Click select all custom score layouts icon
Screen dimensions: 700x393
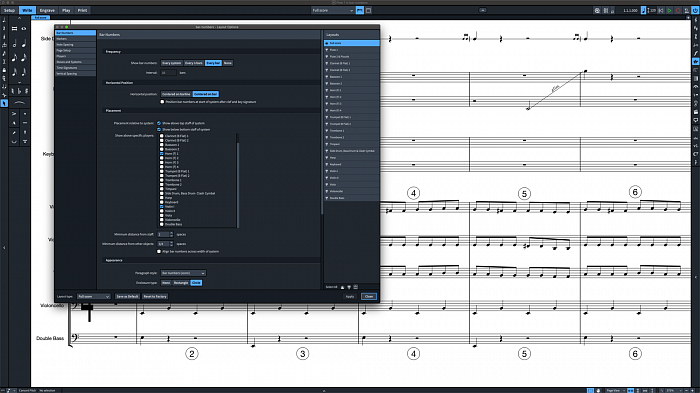point(355,287)
